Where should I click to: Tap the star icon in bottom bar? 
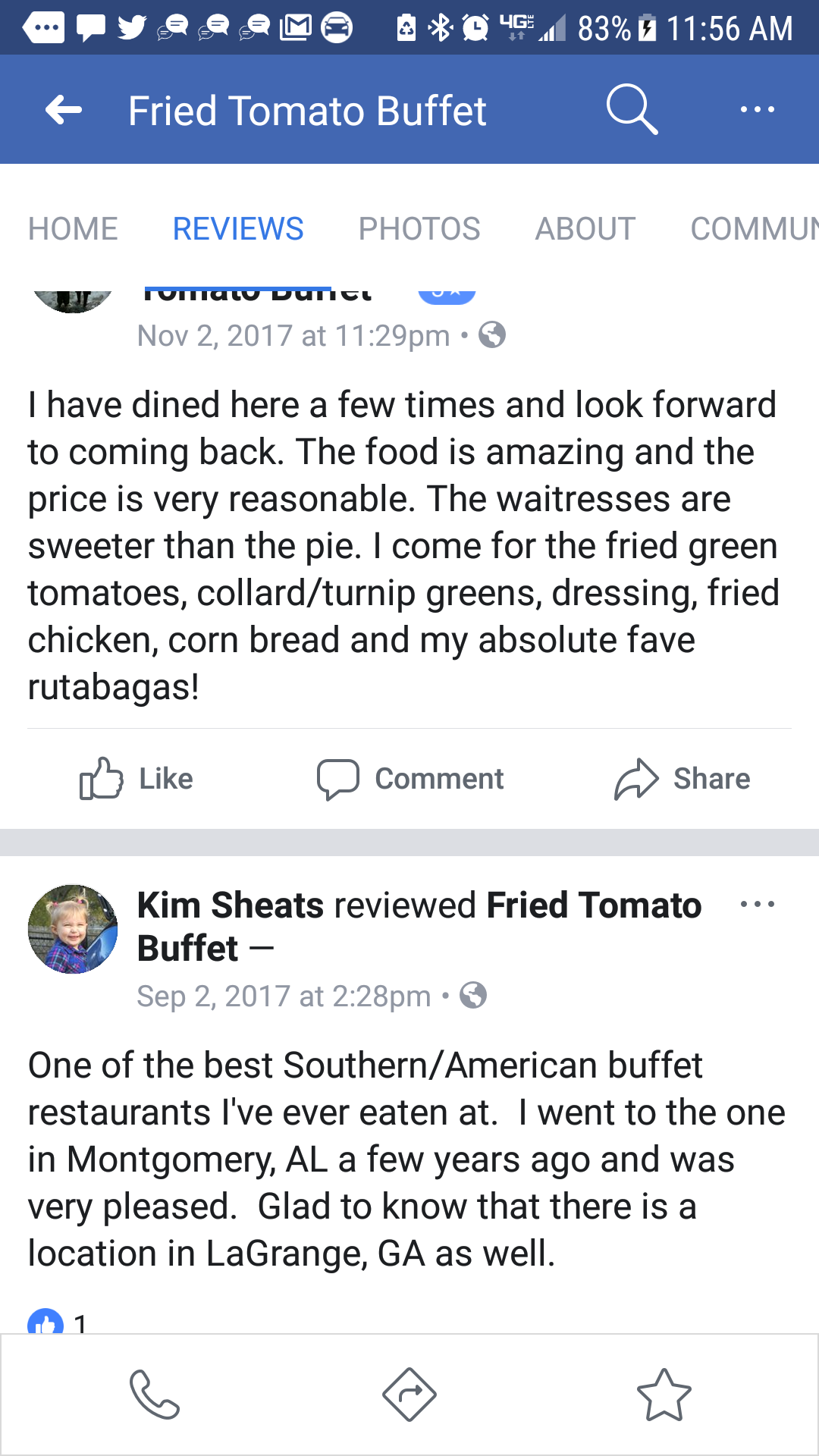click(664, 1394)
